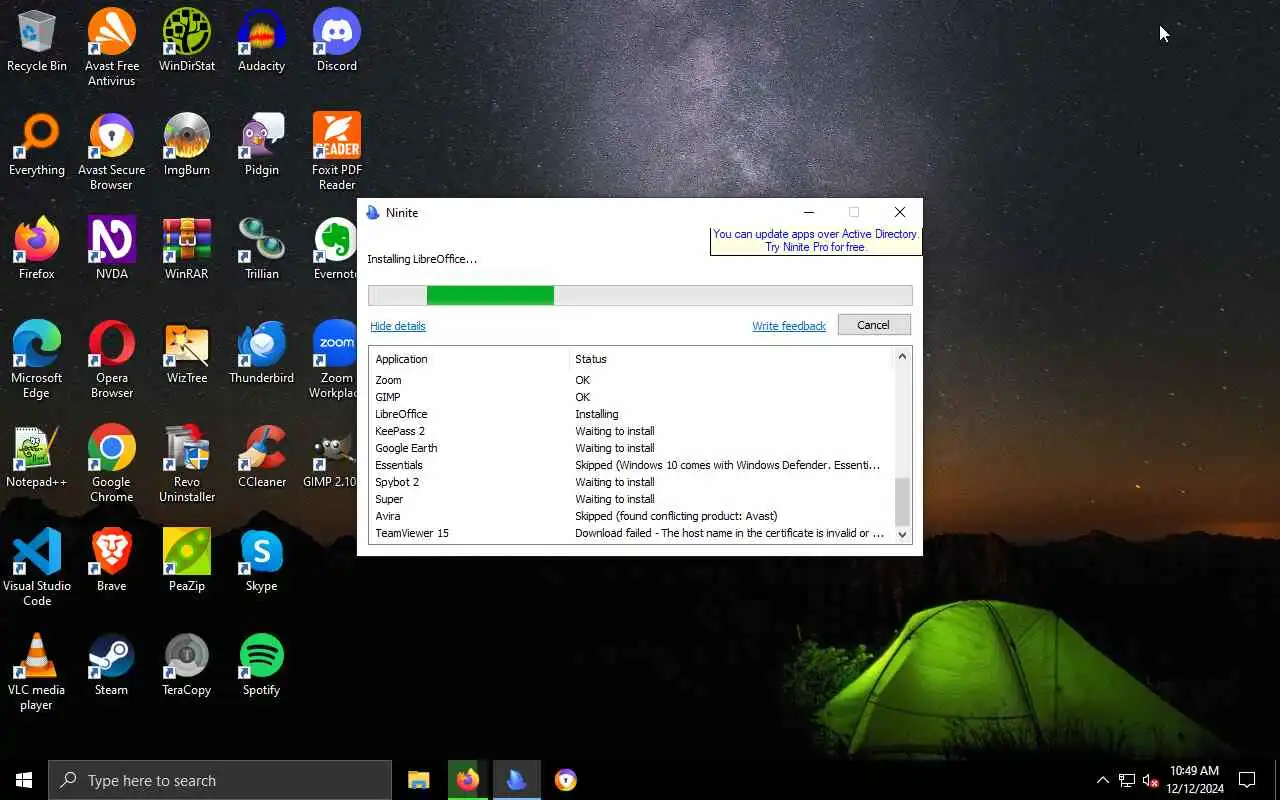
Task: Open the Try Ninite Pro for free link
Action: [x=815, y=247]
